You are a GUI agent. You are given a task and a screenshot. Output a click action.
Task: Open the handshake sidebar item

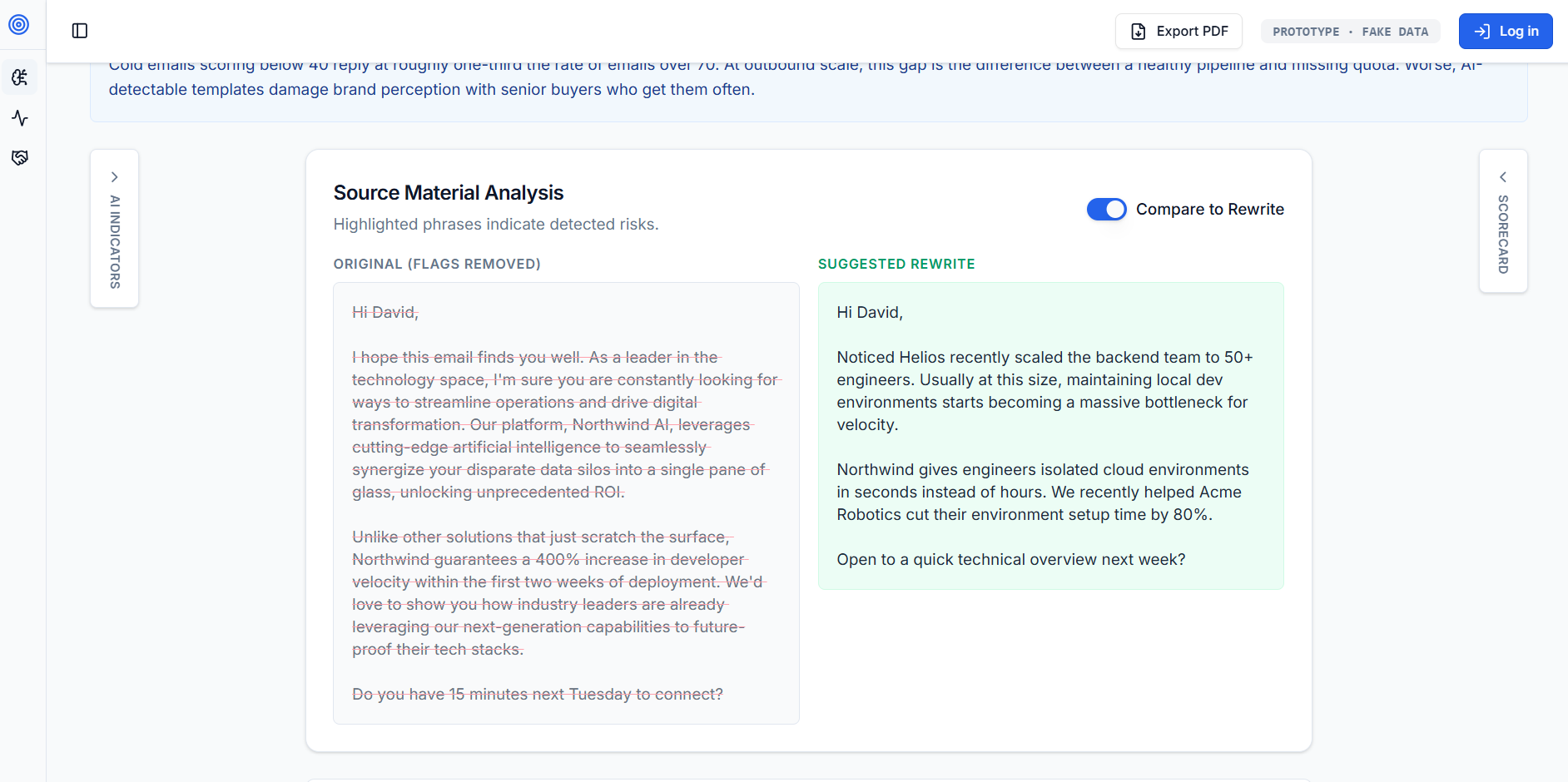20,157
